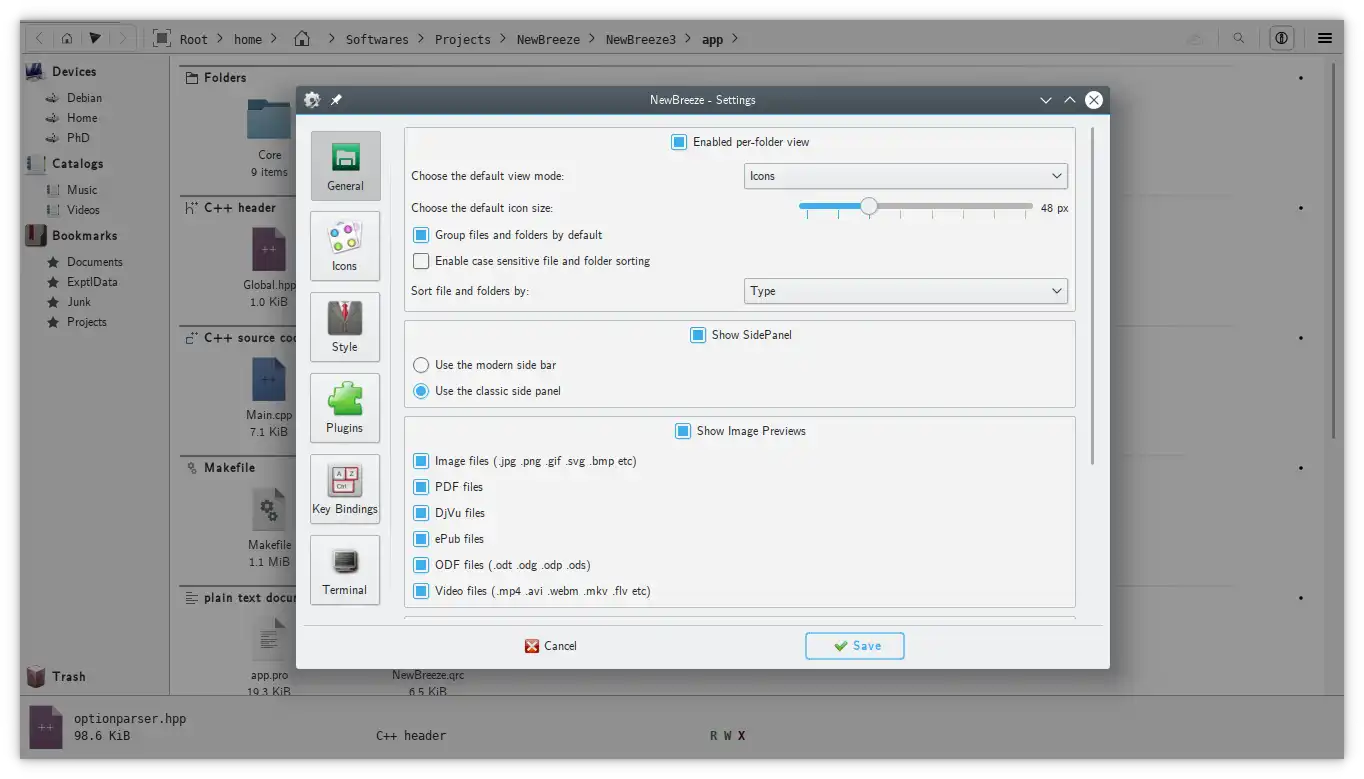The height and width of the screenshot is (779, 1364).
Task: Go back using the toolbar back arrow
Action: click(38, 39)
